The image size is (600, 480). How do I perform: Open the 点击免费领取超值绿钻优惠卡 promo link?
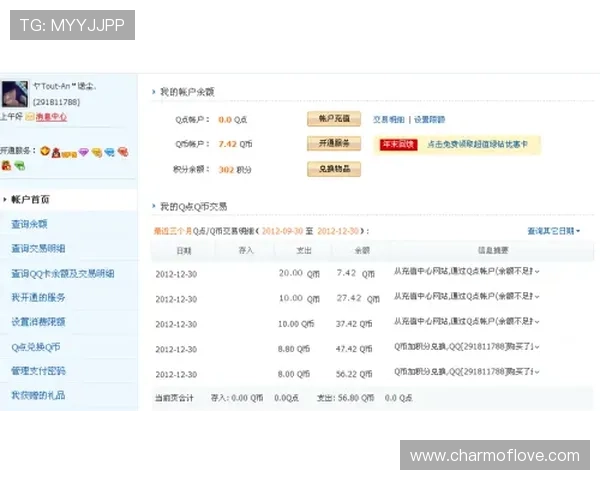click(x=478, y=144)
